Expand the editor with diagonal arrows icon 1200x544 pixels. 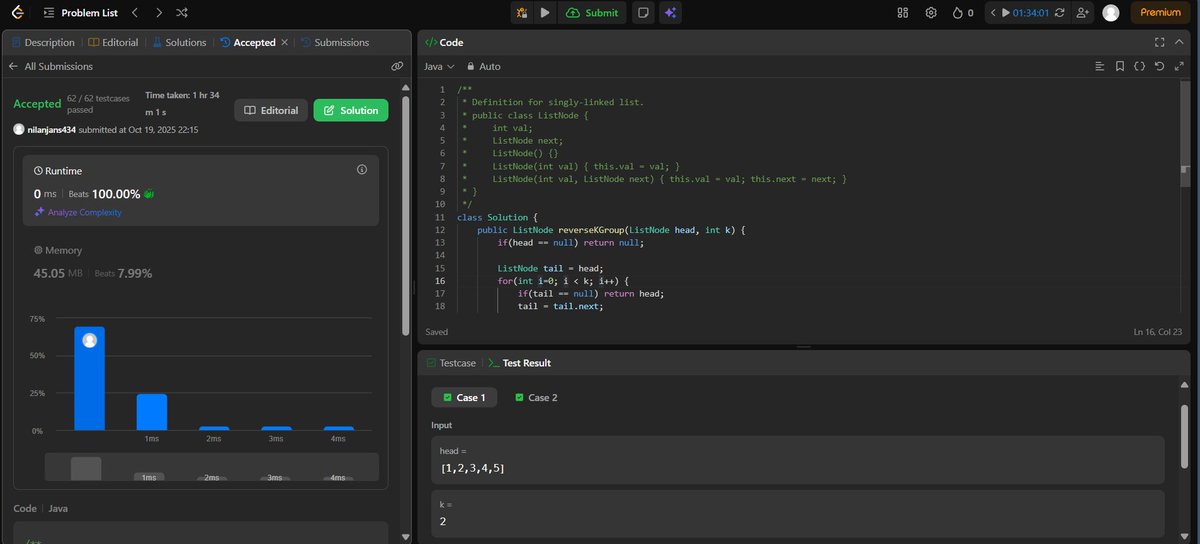[x=1177, y=66]
